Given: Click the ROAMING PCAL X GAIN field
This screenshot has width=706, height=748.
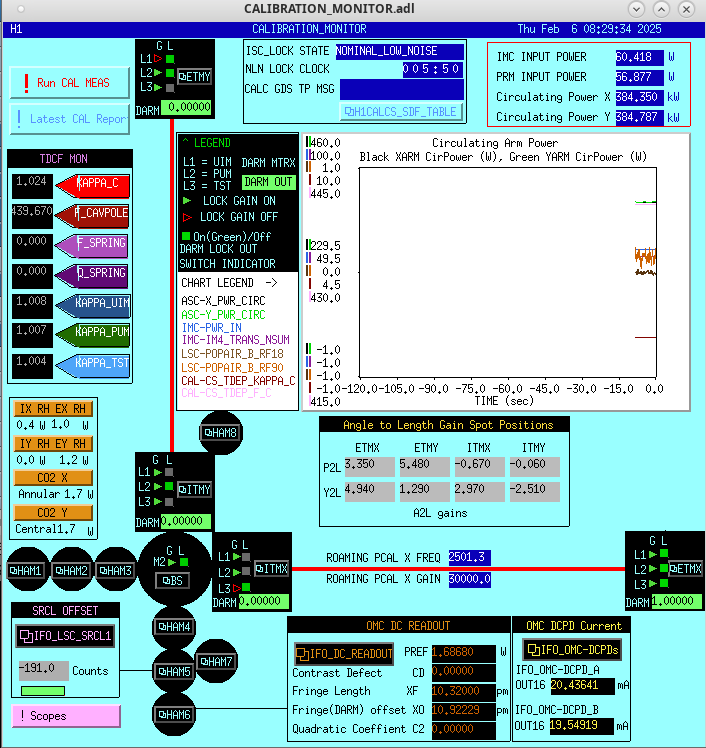Looking at the screenshot, I should [469, 579].
